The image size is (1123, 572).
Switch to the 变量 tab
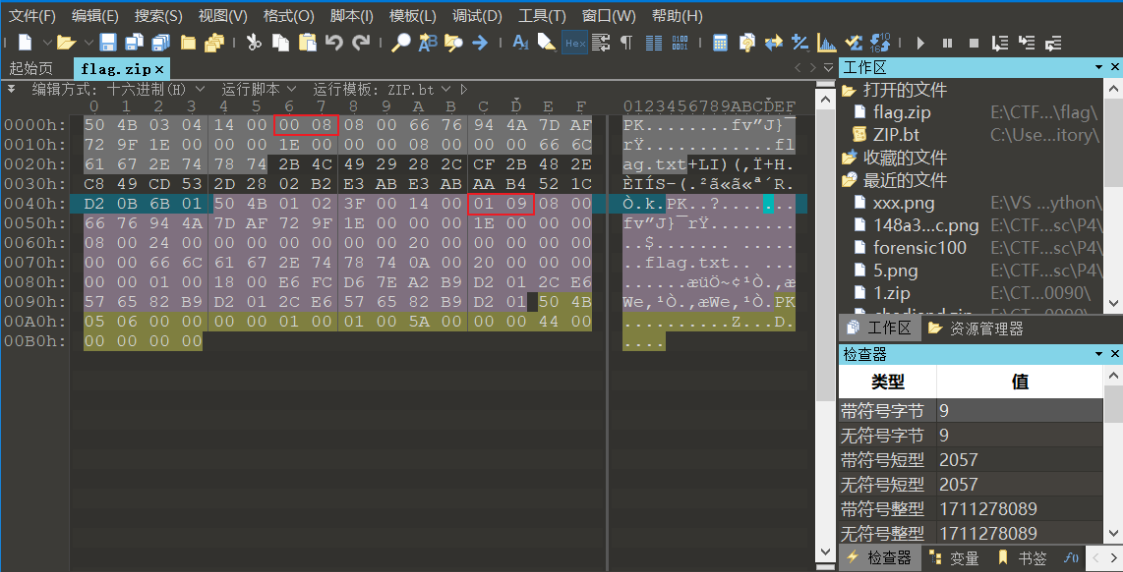pos(953,558)
